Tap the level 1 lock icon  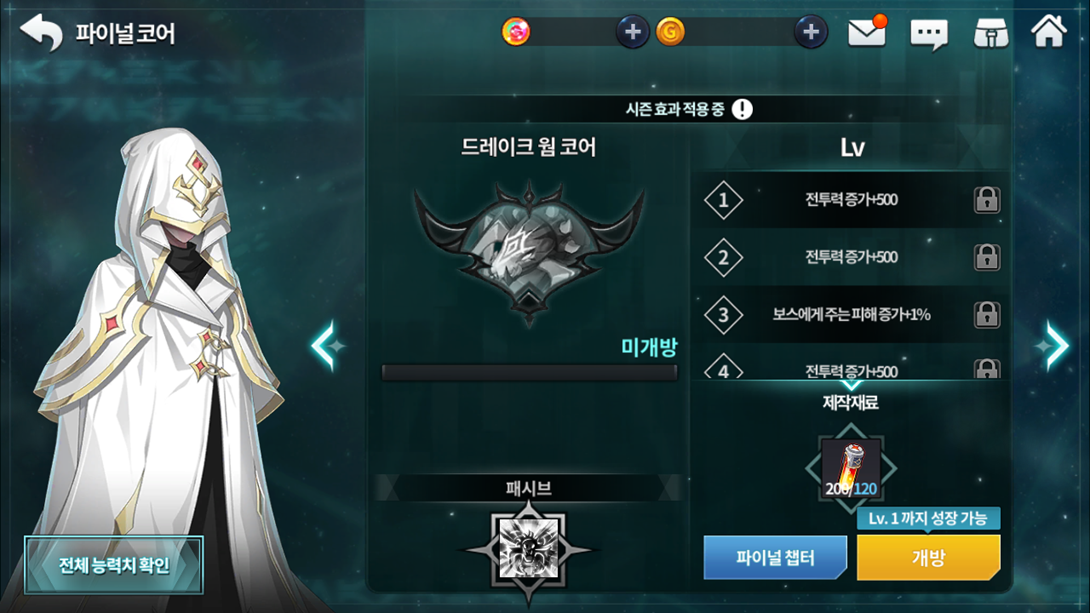coord(986,200)
